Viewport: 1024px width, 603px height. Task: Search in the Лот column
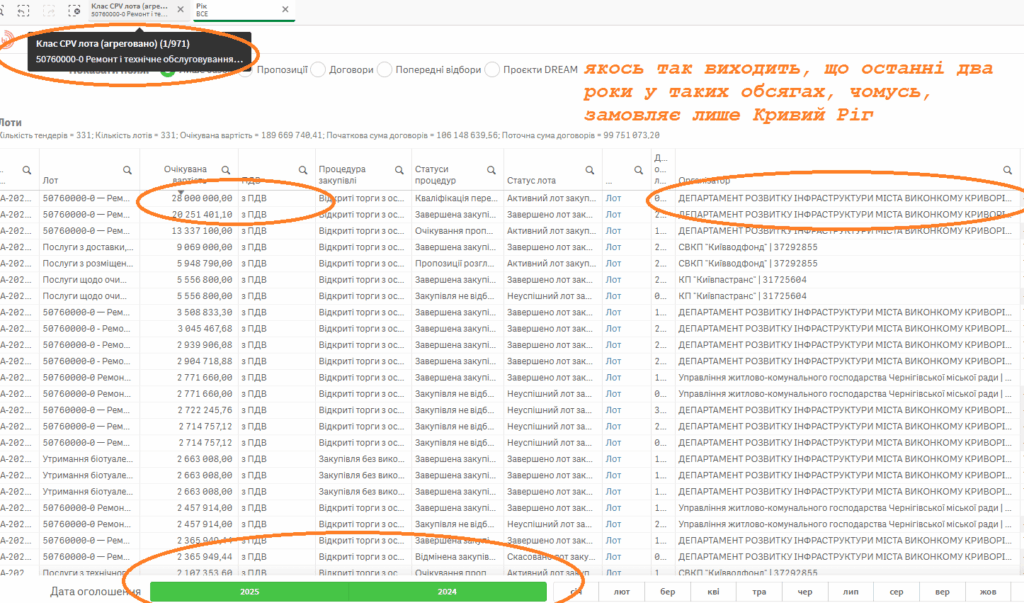click(126, 170)
